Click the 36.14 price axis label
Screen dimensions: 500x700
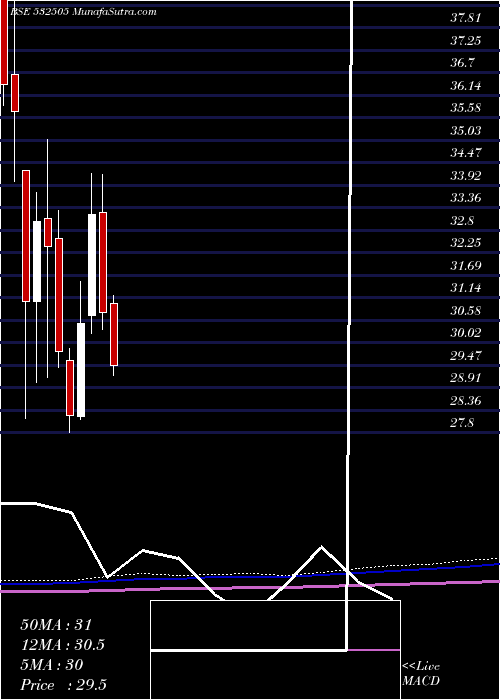pos(466,86)
